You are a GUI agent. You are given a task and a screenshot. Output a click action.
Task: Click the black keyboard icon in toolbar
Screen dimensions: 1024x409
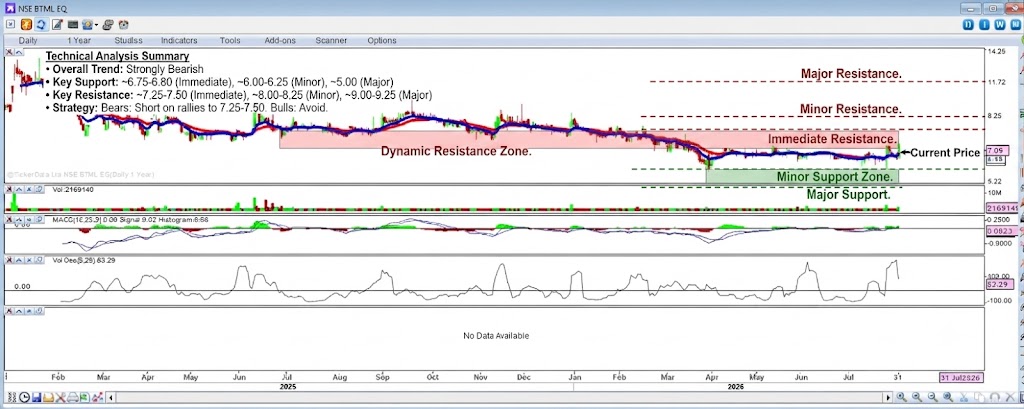(73, 25)
